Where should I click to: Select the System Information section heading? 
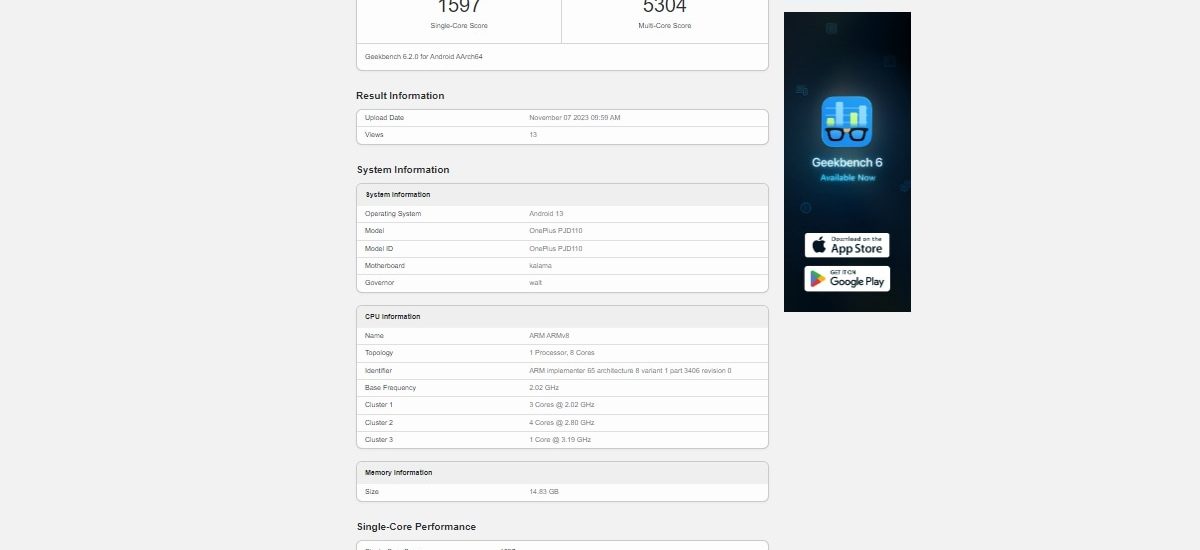tap(403, 170)
